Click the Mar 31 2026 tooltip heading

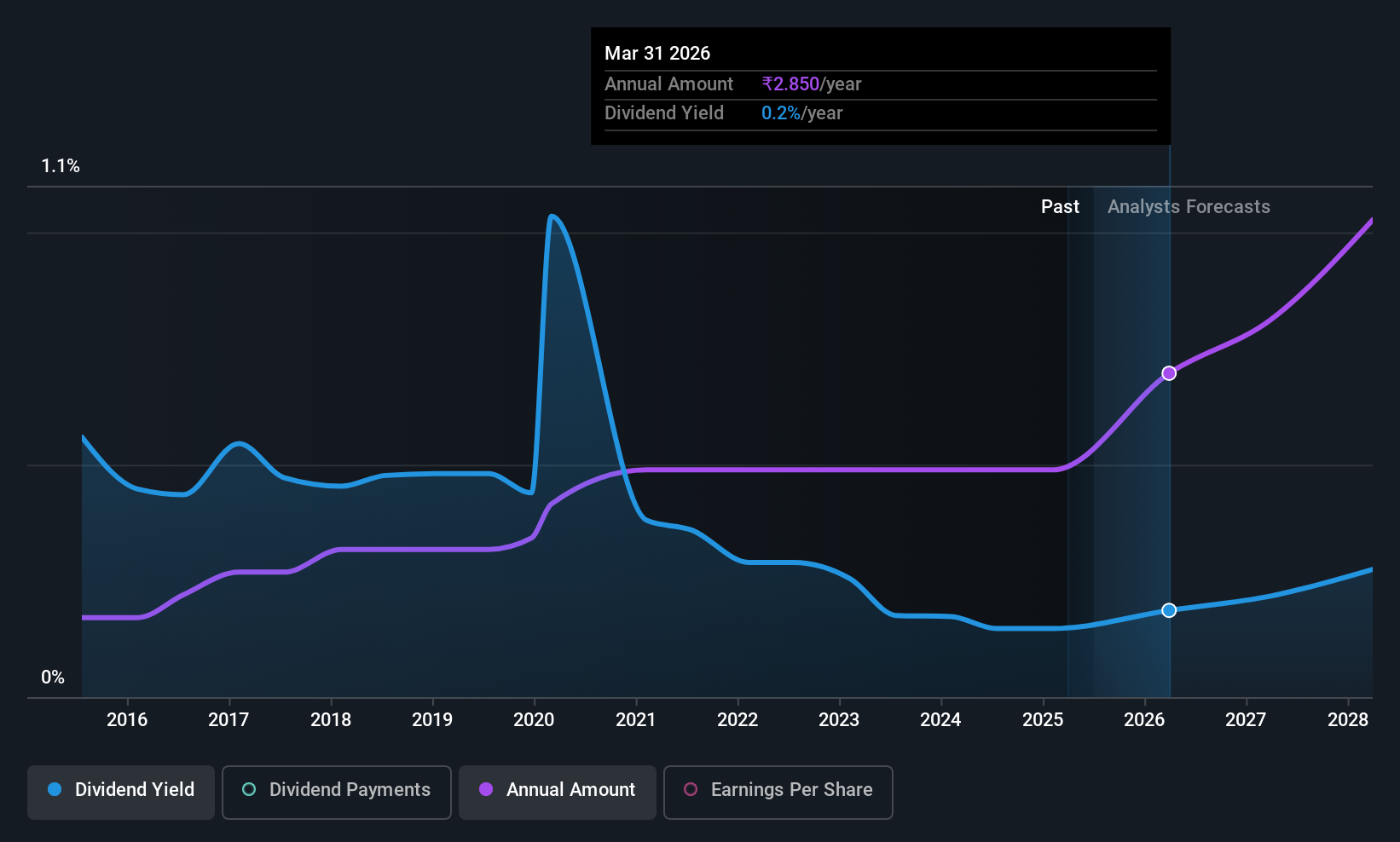pyautogui.click(x=657, y=54)
